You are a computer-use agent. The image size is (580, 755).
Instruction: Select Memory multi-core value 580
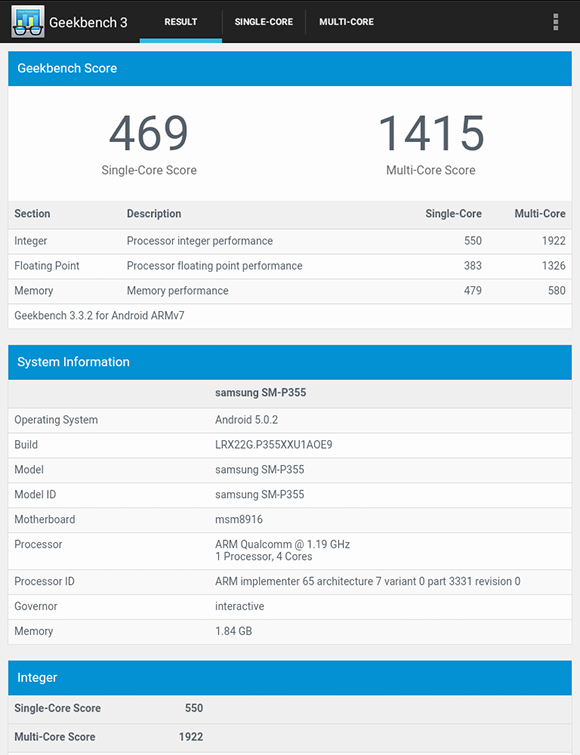[556, 291]
